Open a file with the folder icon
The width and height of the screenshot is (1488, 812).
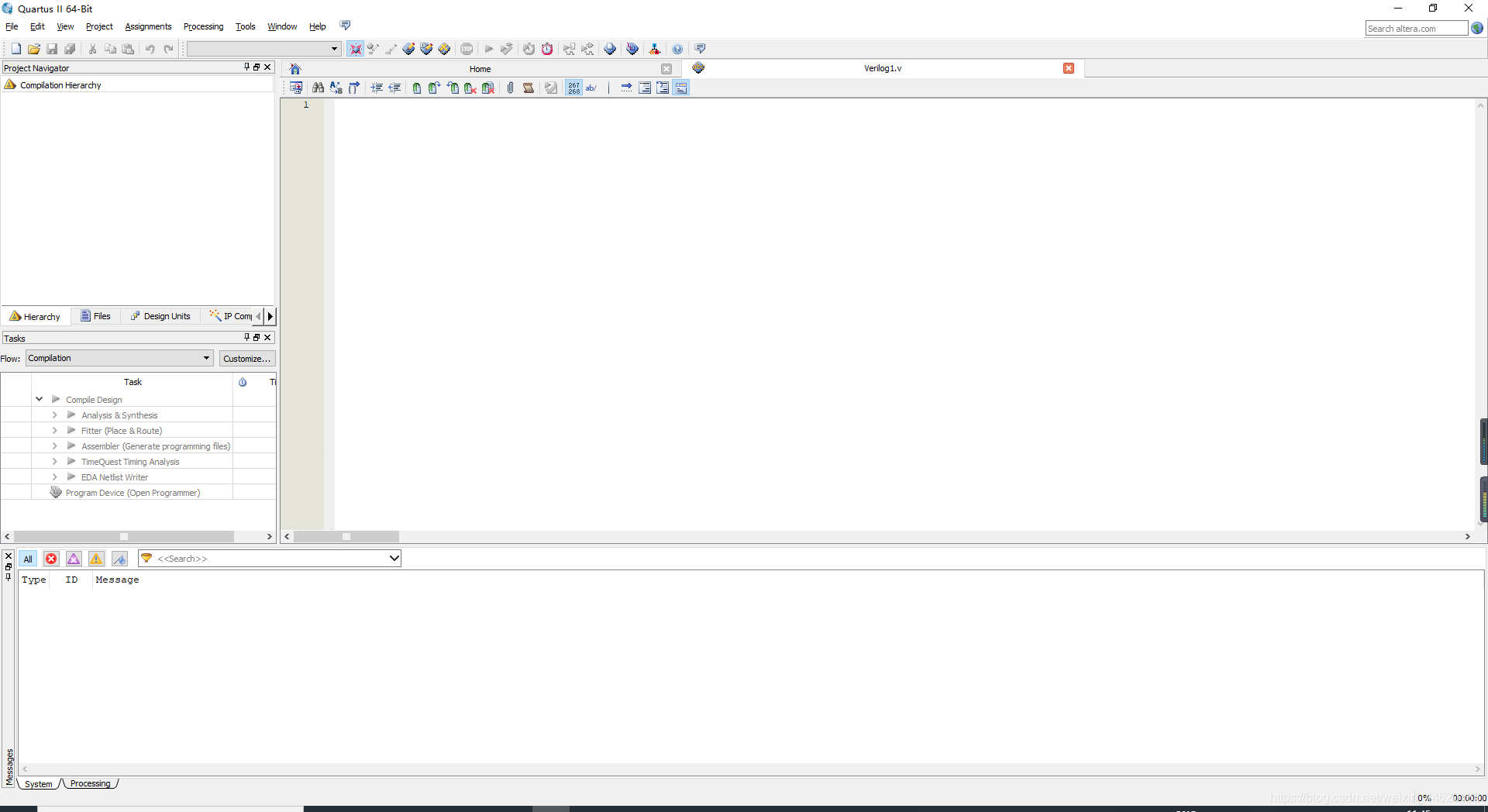click(x=33, y=49)
